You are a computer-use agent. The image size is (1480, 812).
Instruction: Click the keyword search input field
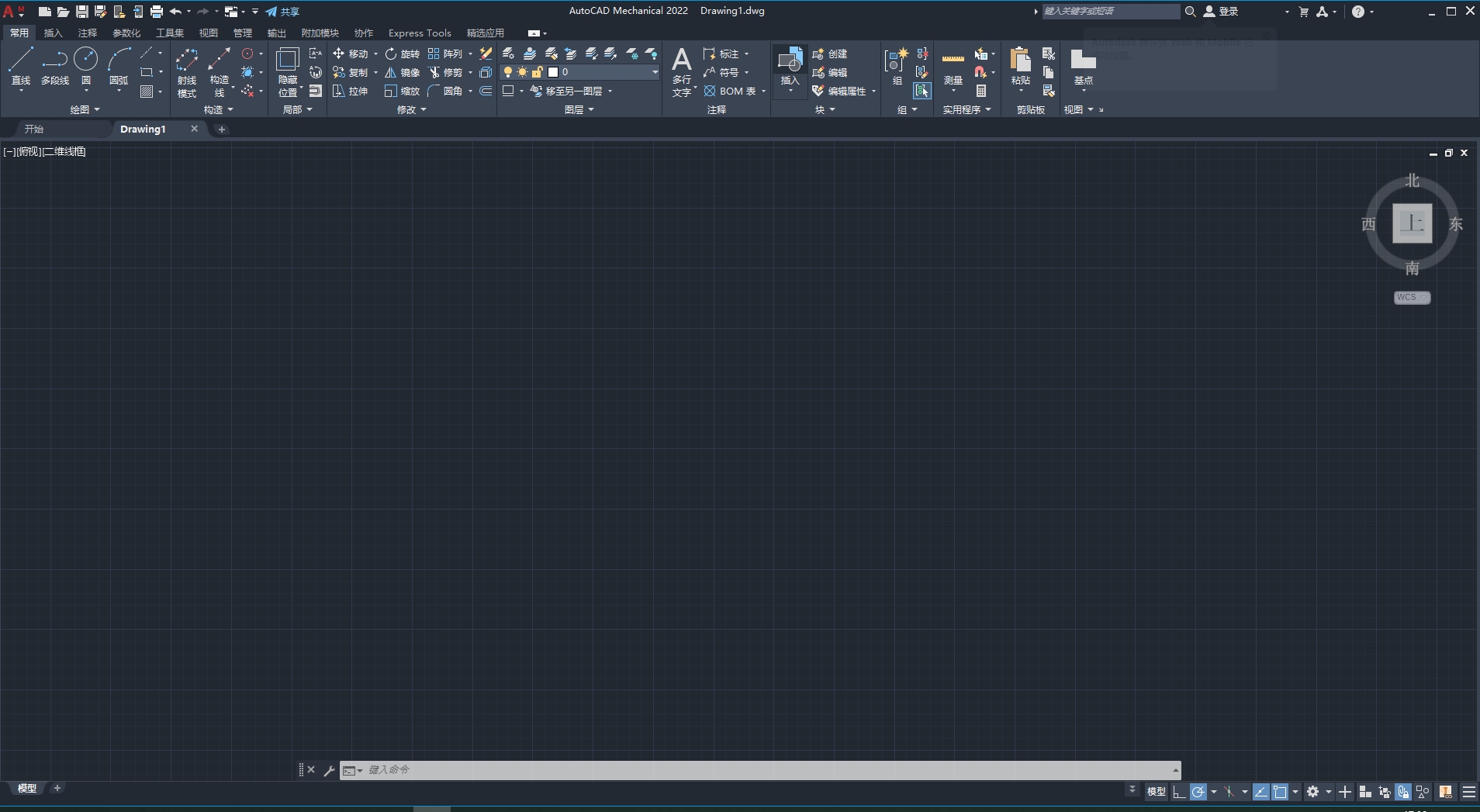pos(1110,12)
